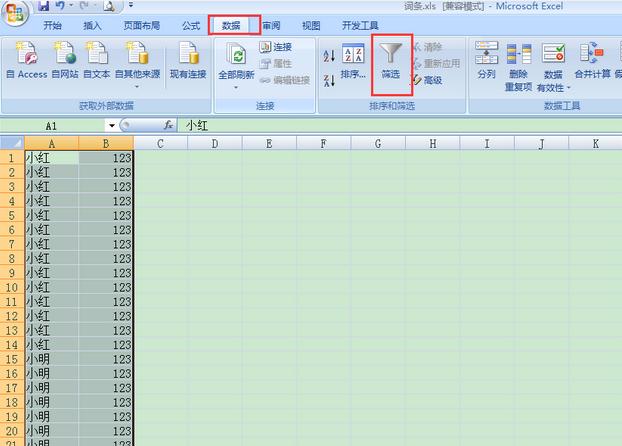
Task: Select row 5 header
Action: [x=12, y=215]
